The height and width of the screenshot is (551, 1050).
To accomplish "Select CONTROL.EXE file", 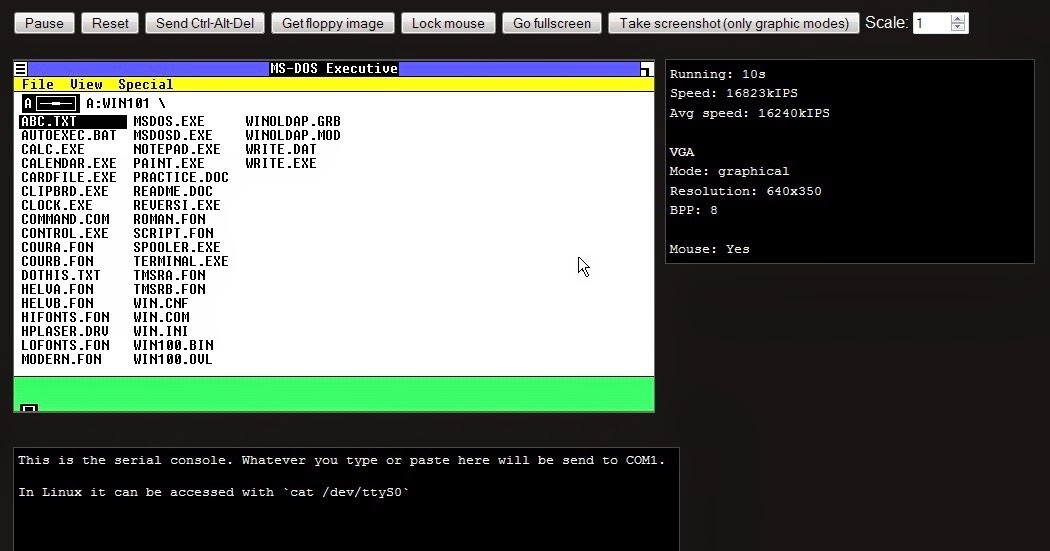I will point(64,234).
